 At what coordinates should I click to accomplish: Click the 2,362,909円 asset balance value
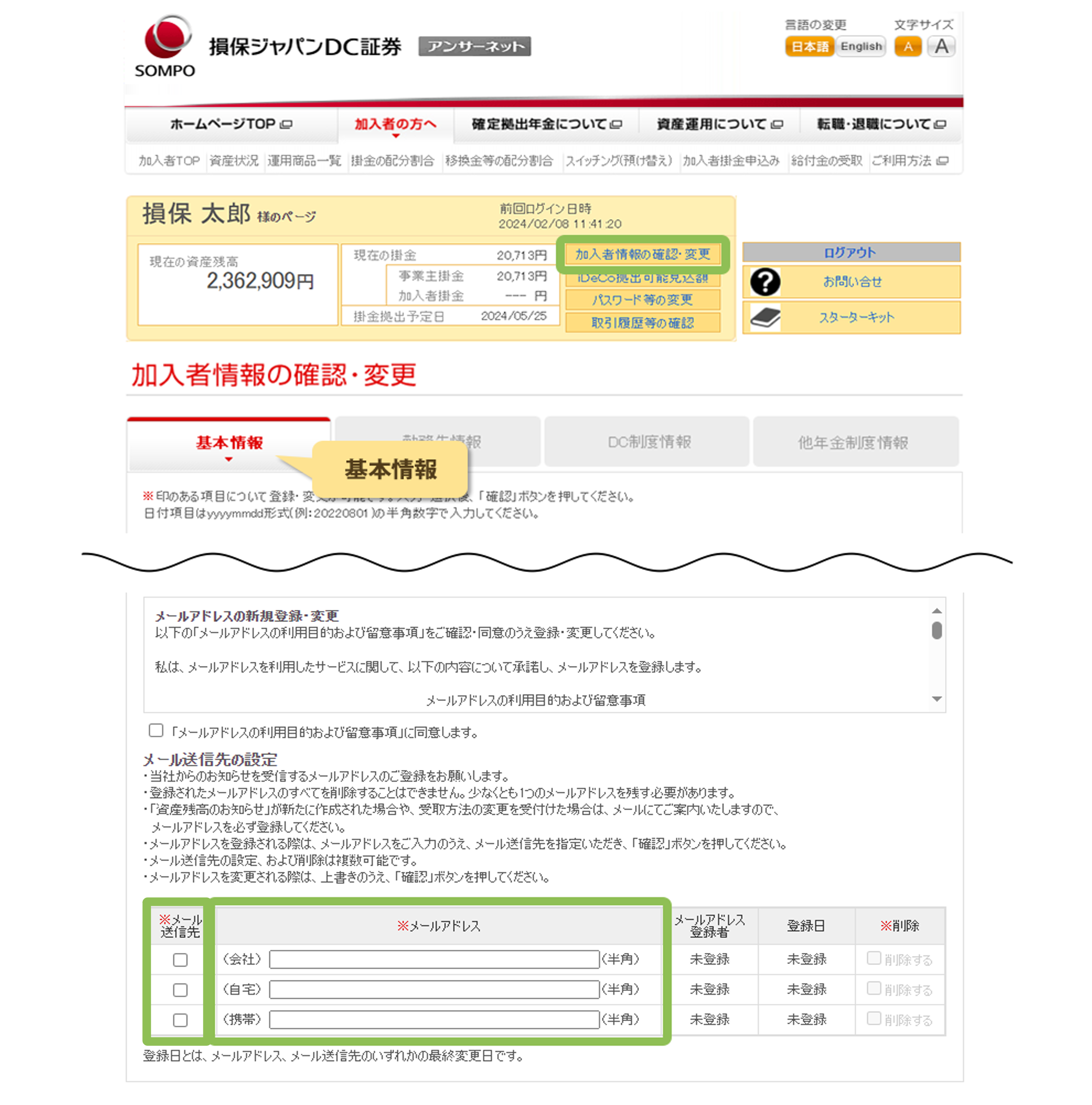260,281
